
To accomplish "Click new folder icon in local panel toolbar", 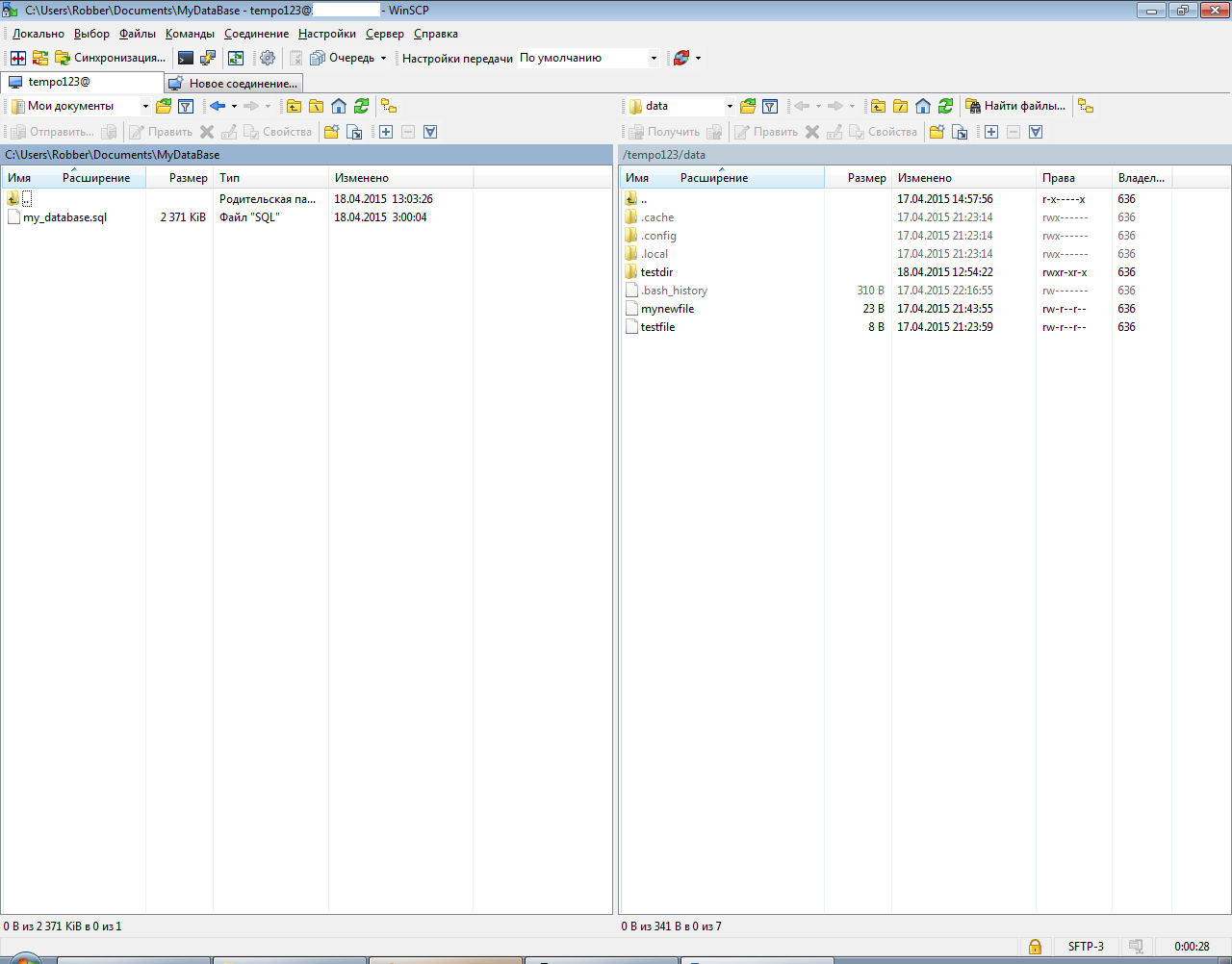I will click(x=331, y=132).
